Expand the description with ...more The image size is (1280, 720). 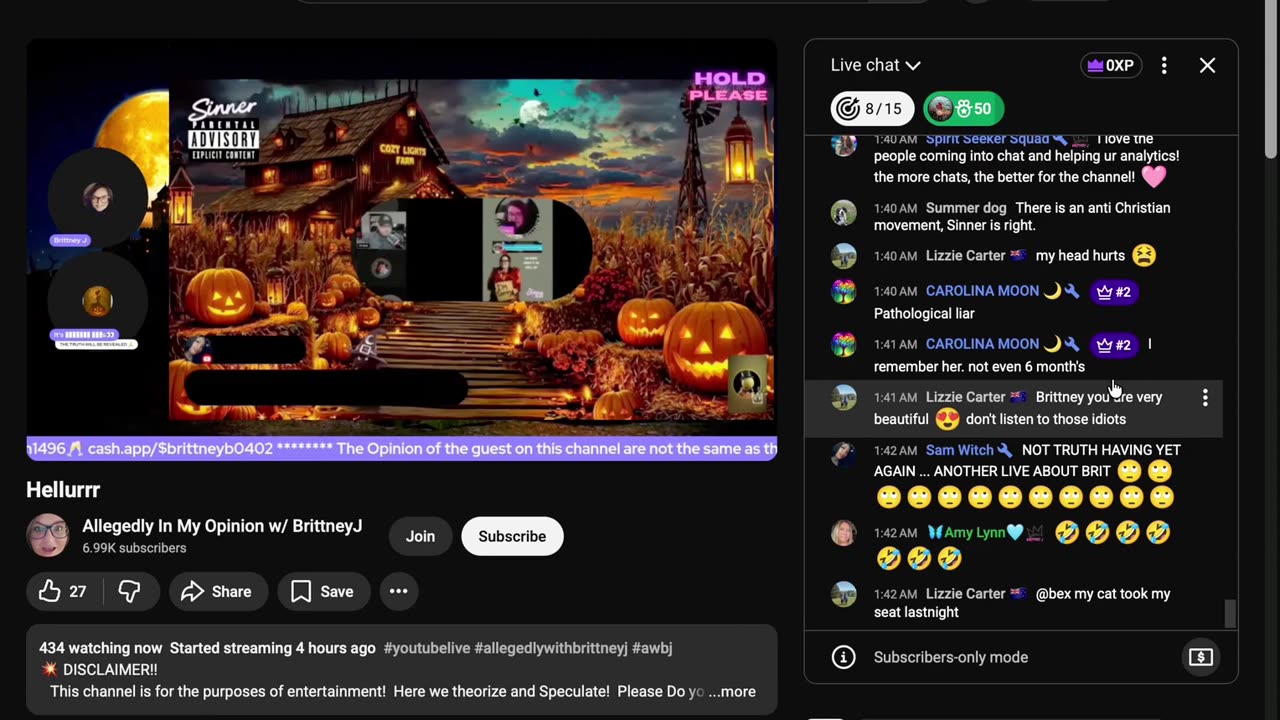click(x=733, y=692)
